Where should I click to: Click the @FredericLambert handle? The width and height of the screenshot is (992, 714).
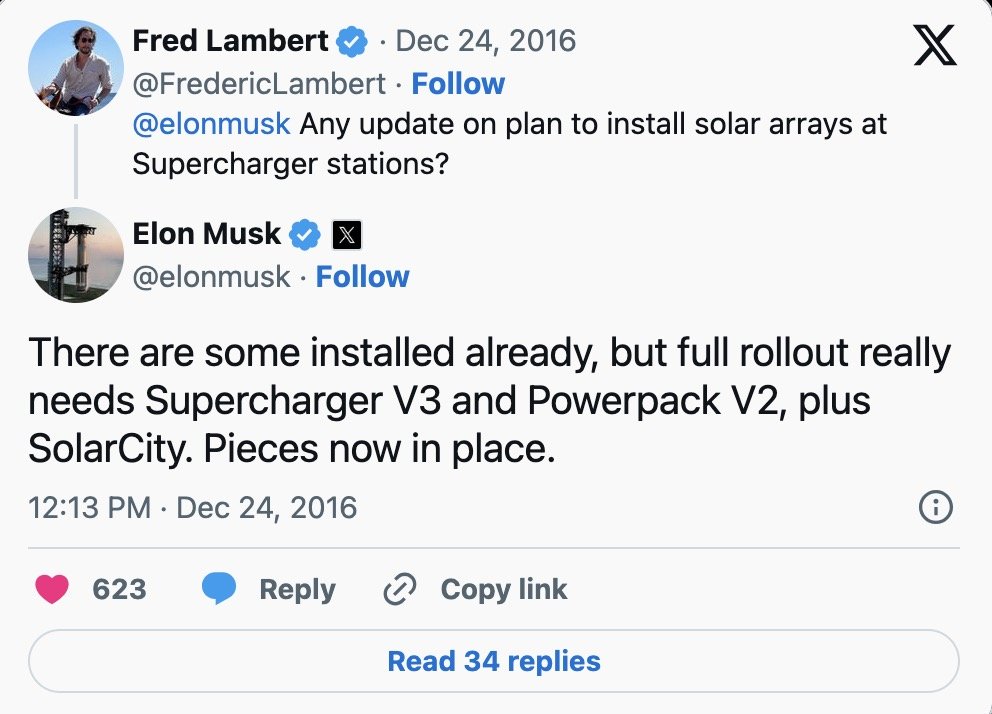259,84
